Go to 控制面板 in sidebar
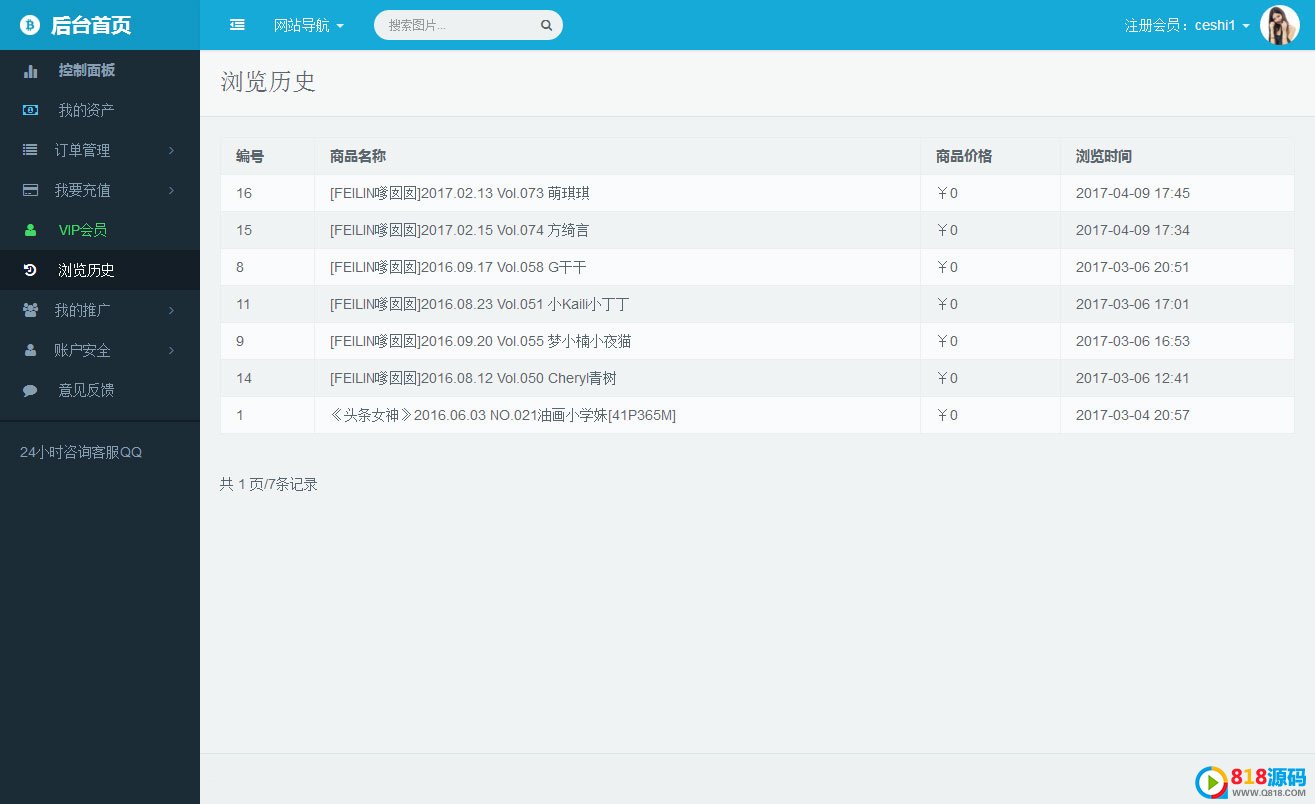The image size is (1315, 804). click(x=86, y=70)
